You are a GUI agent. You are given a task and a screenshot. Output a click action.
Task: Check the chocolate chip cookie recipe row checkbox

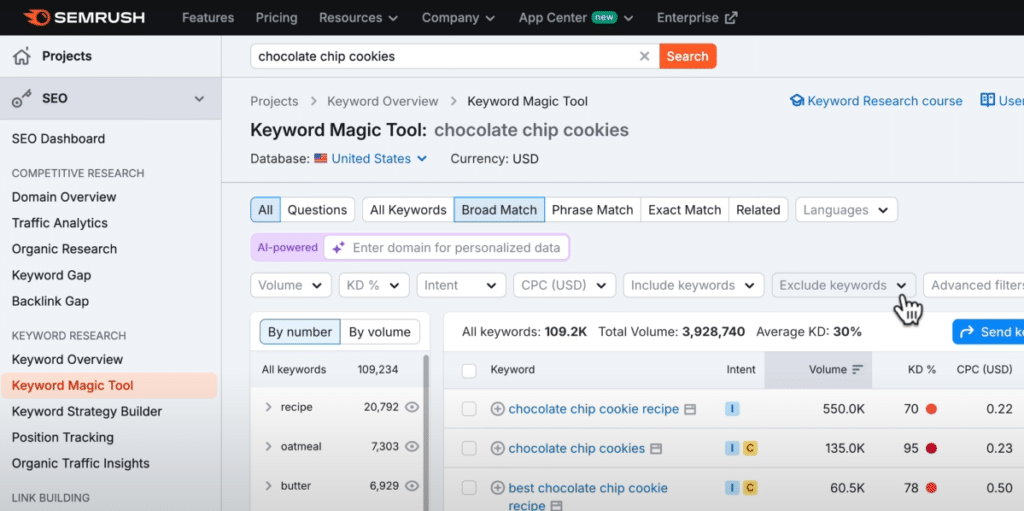click(x=469, y=409)
